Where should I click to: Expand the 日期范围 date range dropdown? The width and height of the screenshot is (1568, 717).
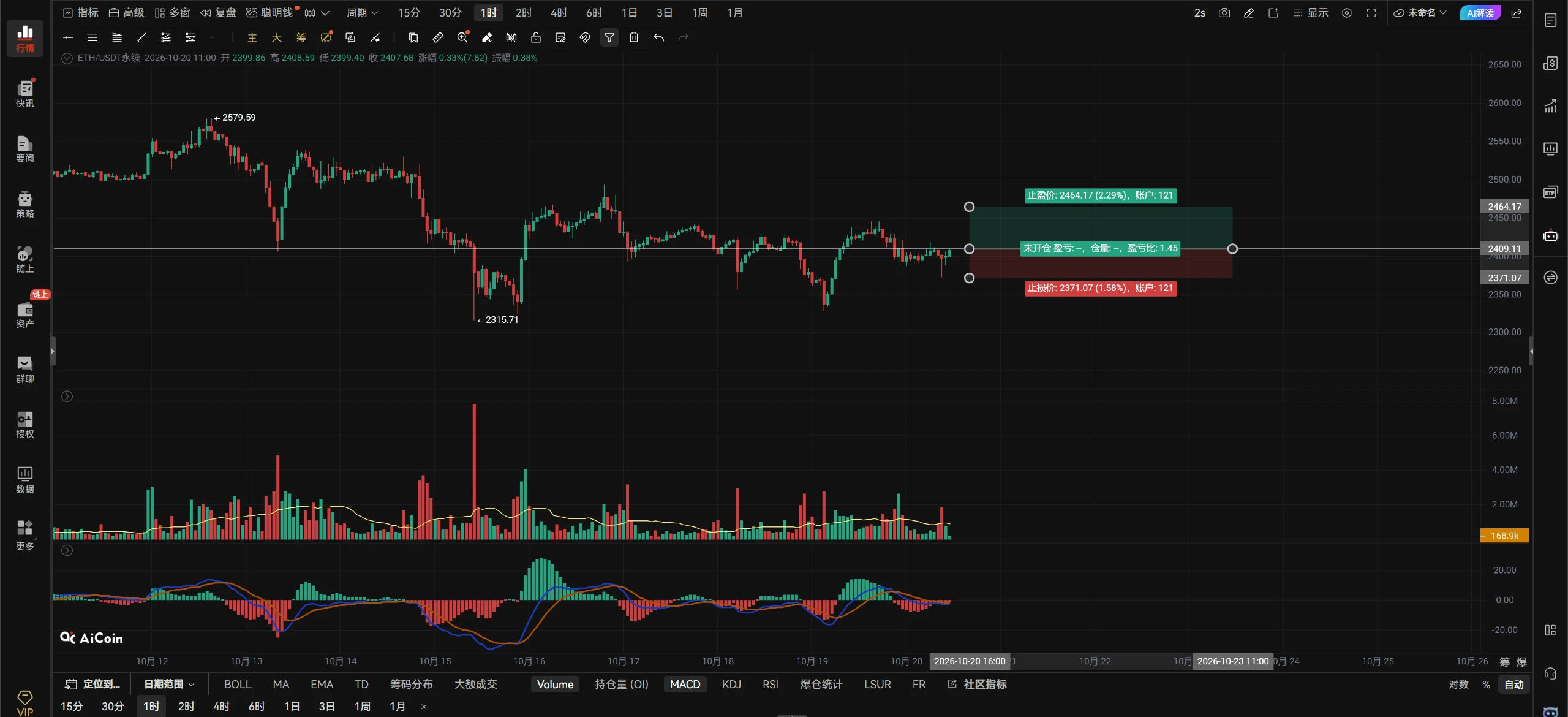[169, 684]
